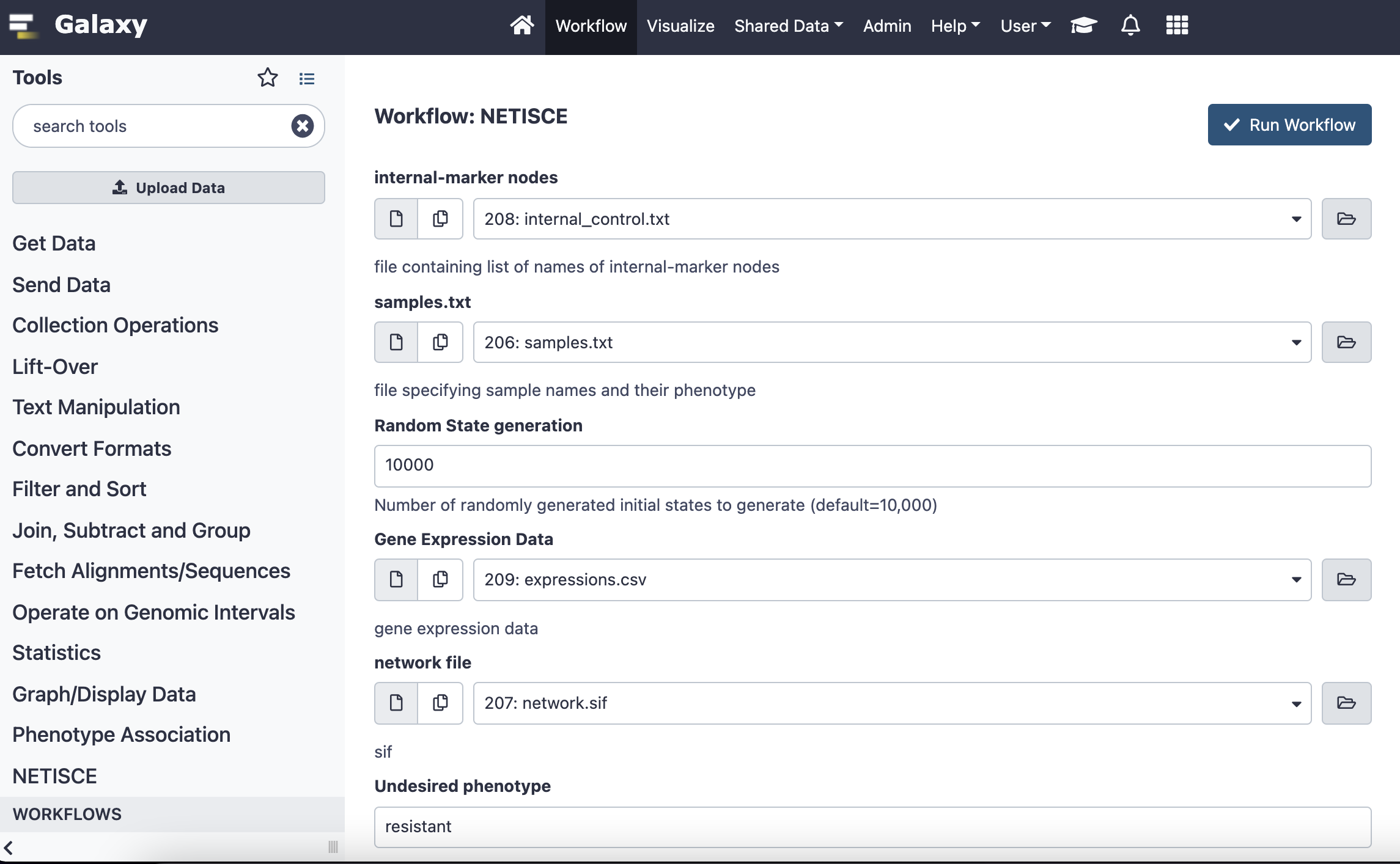
Task: Open the graduation cap tutorials icon
Action: [x=1083, y=26]
